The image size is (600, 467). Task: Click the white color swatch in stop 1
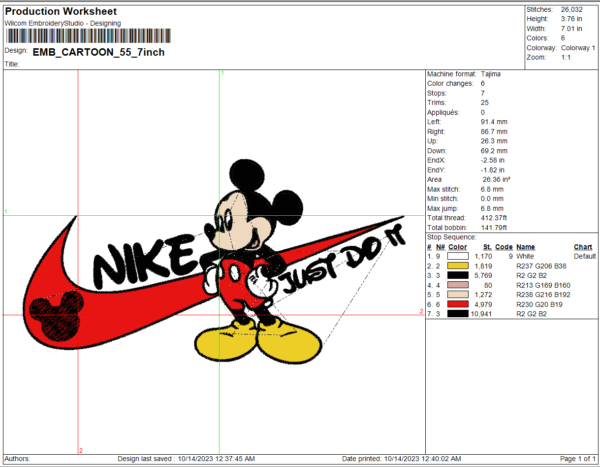(458, 256)
